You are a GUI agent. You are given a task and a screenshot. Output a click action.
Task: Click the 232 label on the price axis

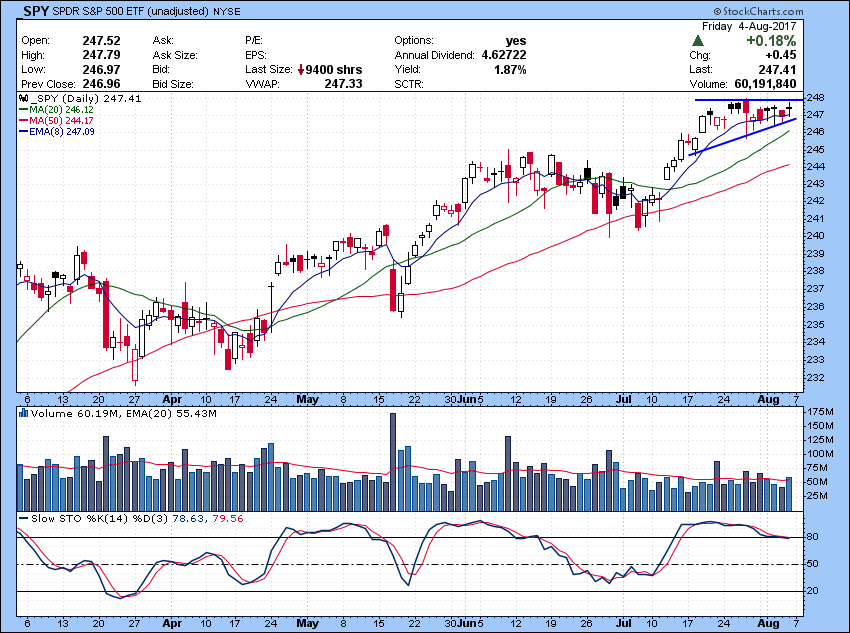(x=816, y=377)
